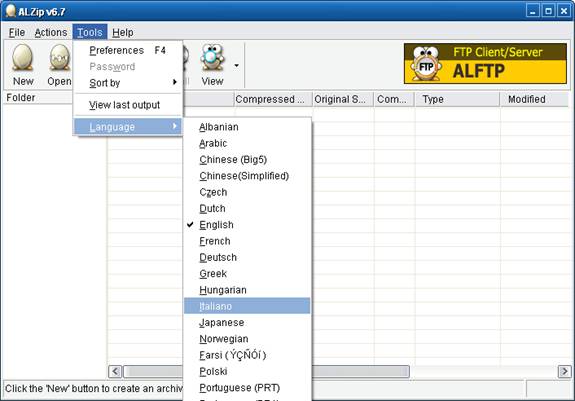The height and width of the screenshot is (401, 575).
Task: Click the status bar hint text
Action: click(x=94, y=389)
